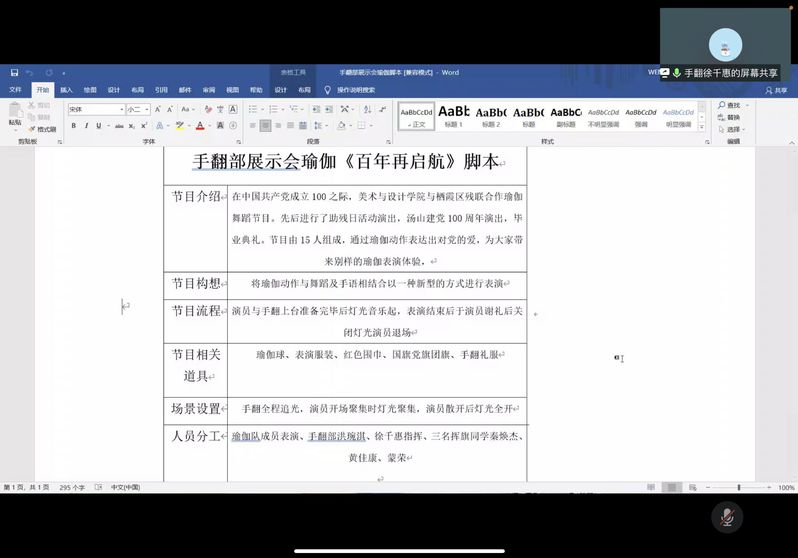
Task: Click the zoom slider in status bar
Action: [738, 487]
